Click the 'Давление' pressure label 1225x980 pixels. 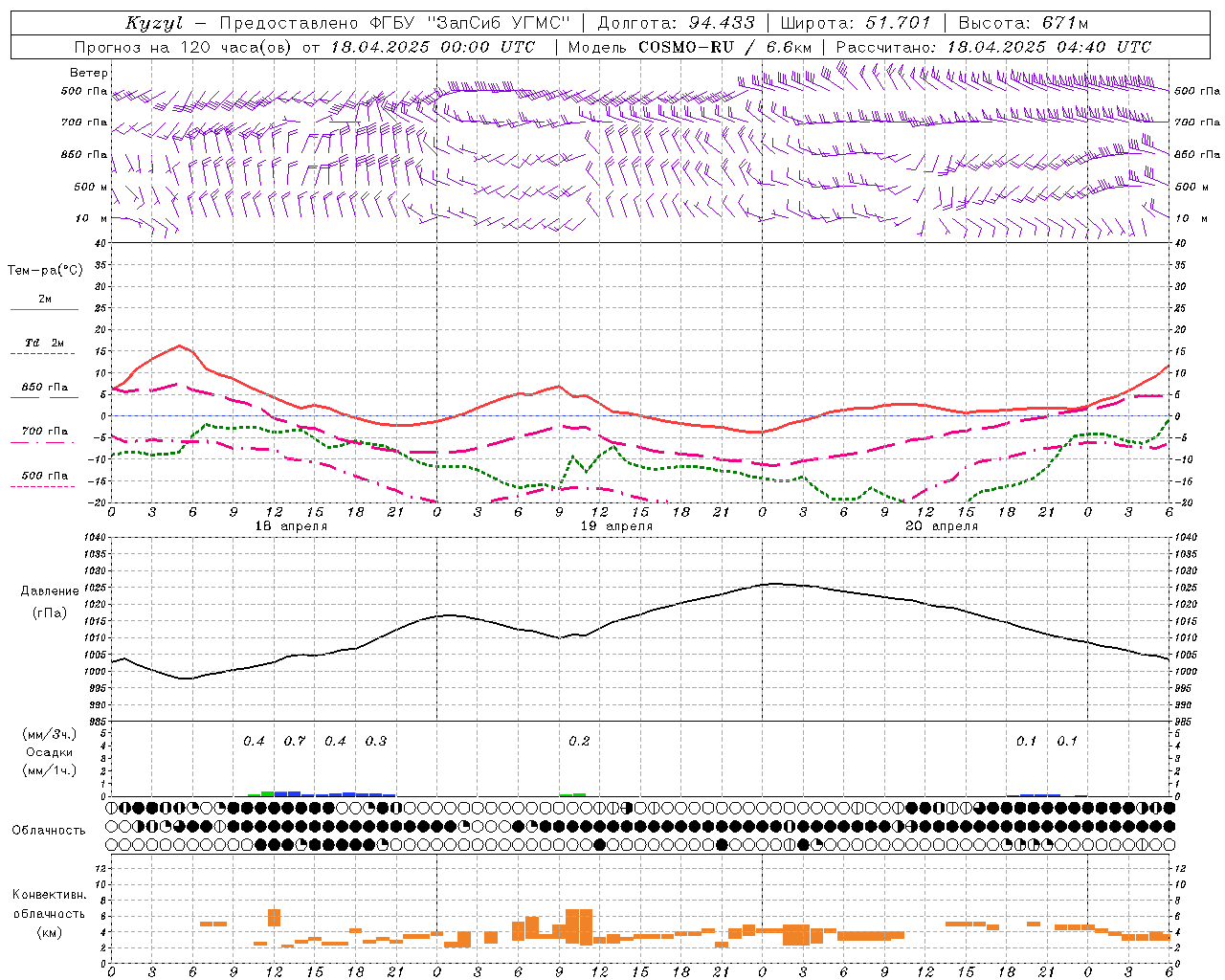[50, 591]
